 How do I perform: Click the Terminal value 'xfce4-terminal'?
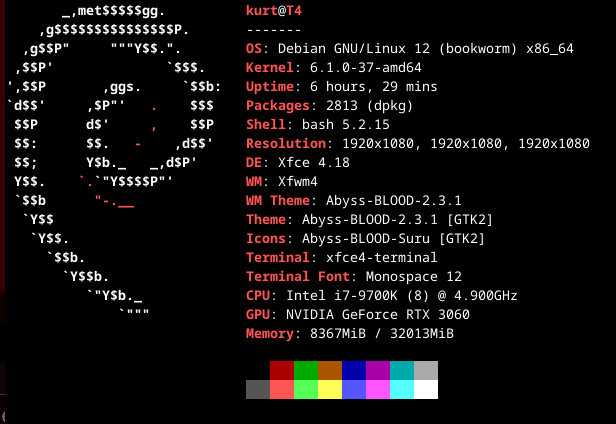pyautogui.click(x=381, y=257)
